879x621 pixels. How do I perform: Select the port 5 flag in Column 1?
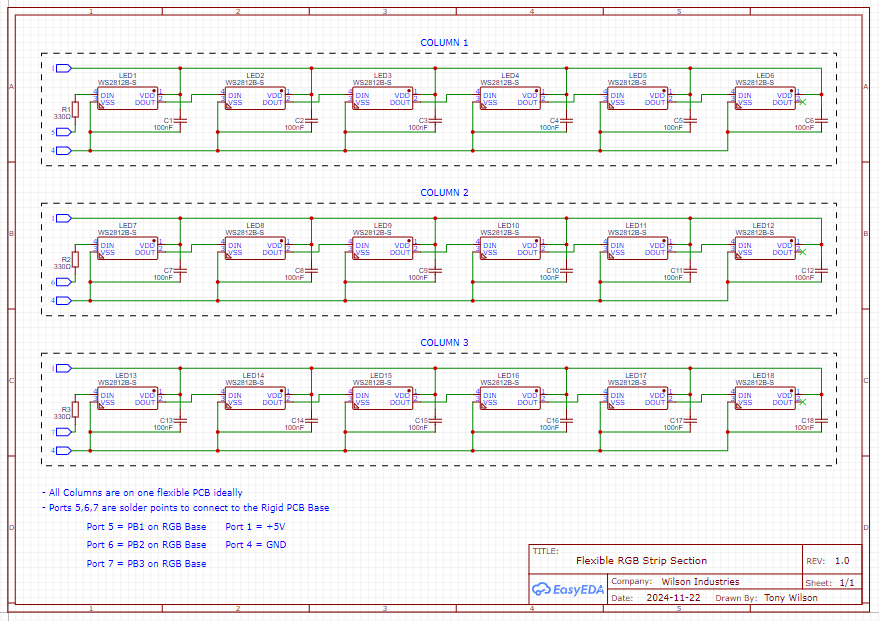point(63,132)
